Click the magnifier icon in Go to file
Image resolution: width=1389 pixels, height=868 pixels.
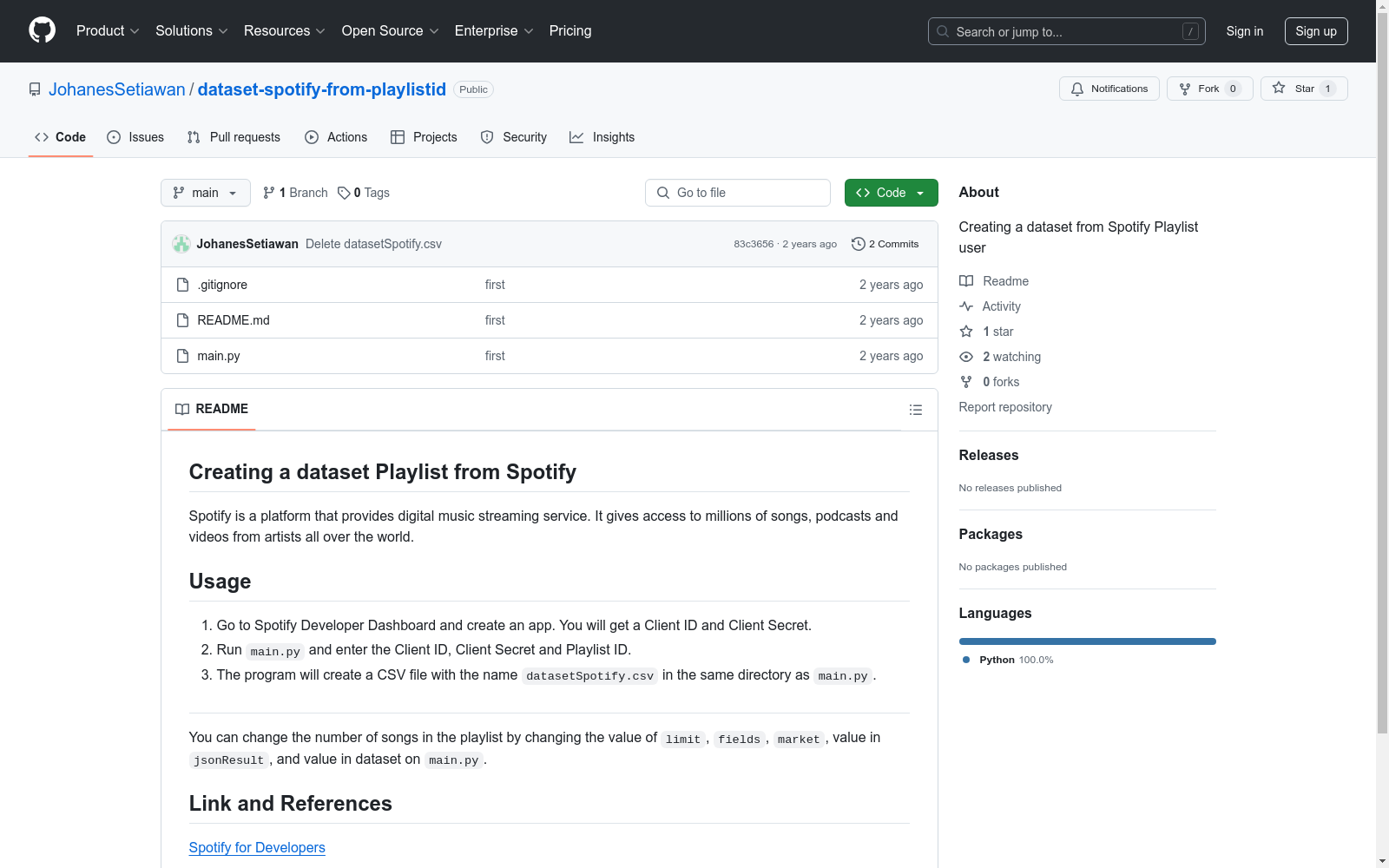tap(663, 193)
